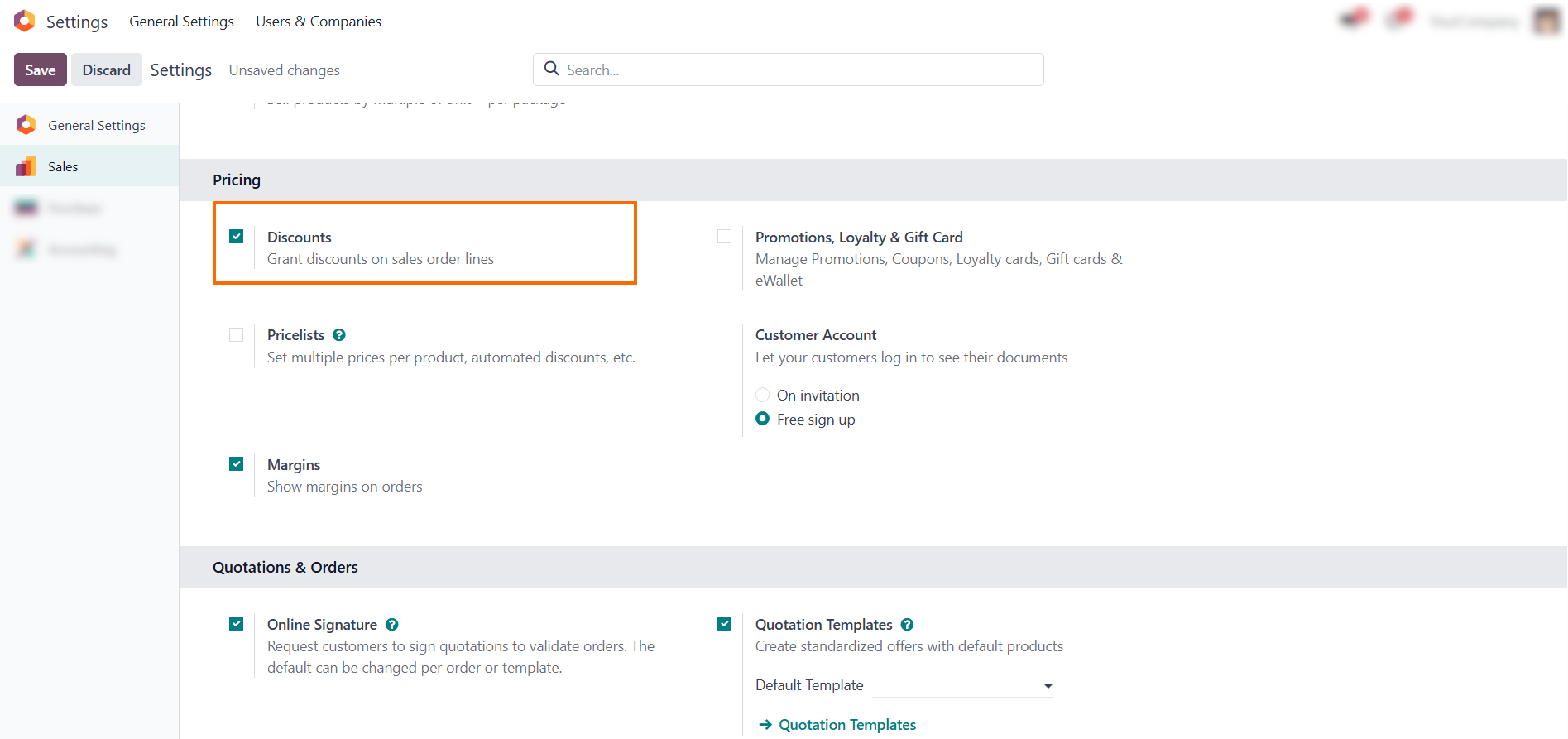Click the Pricing section header
This screenshot has width=1568, height=739.
pos(237,180)
